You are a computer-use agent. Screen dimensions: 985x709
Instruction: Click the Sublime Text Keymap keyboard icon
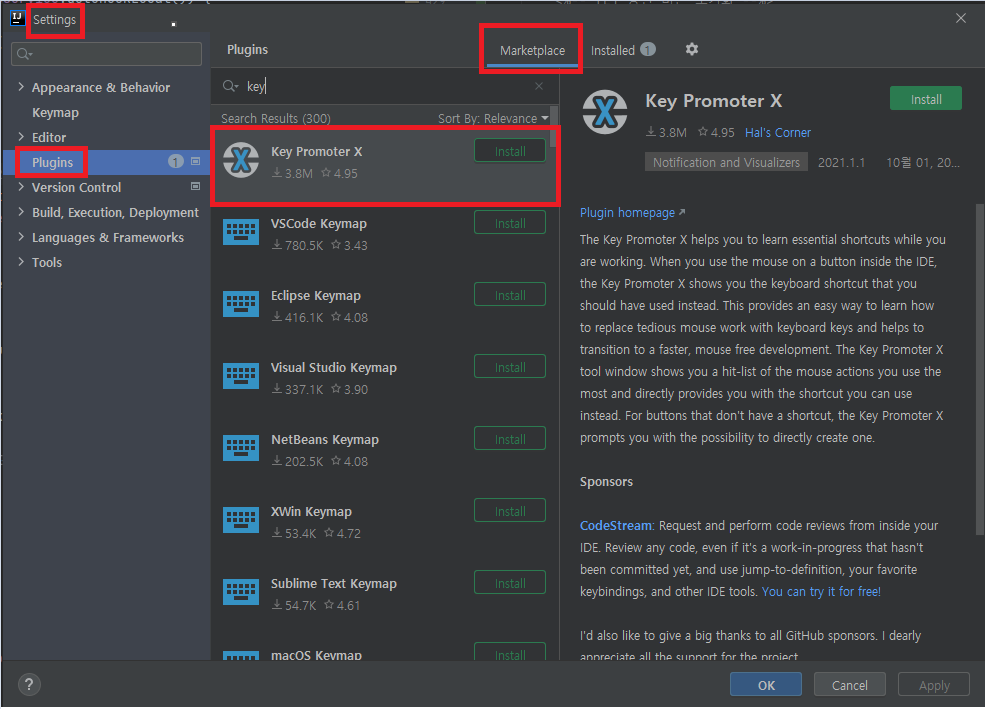tap(241, 592)
